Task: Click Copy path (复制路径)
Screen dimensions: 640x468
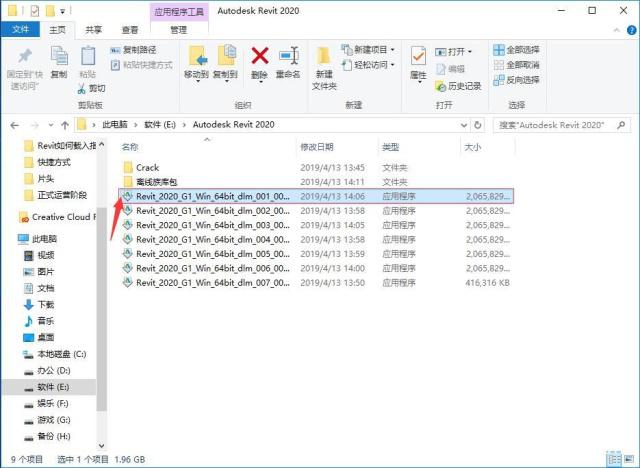Action: point(133,50)
